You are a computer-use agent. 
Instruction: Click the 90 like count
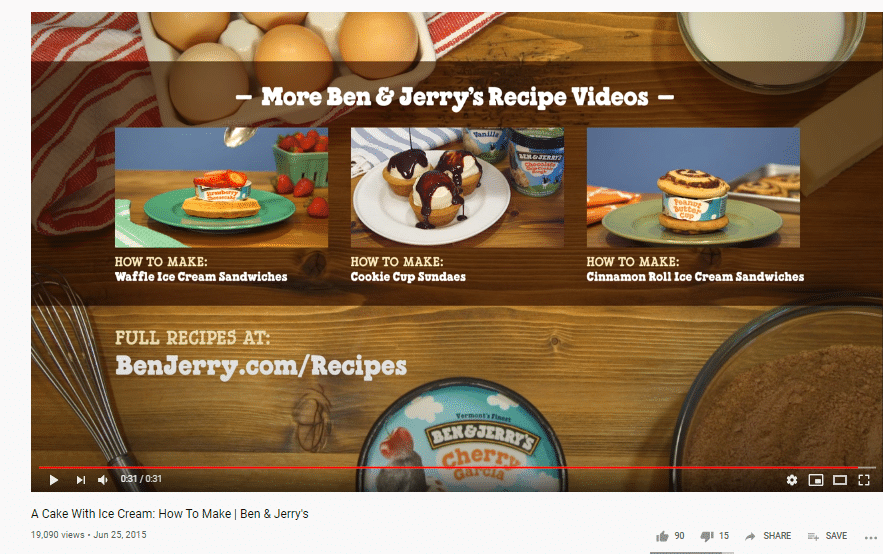679,536
